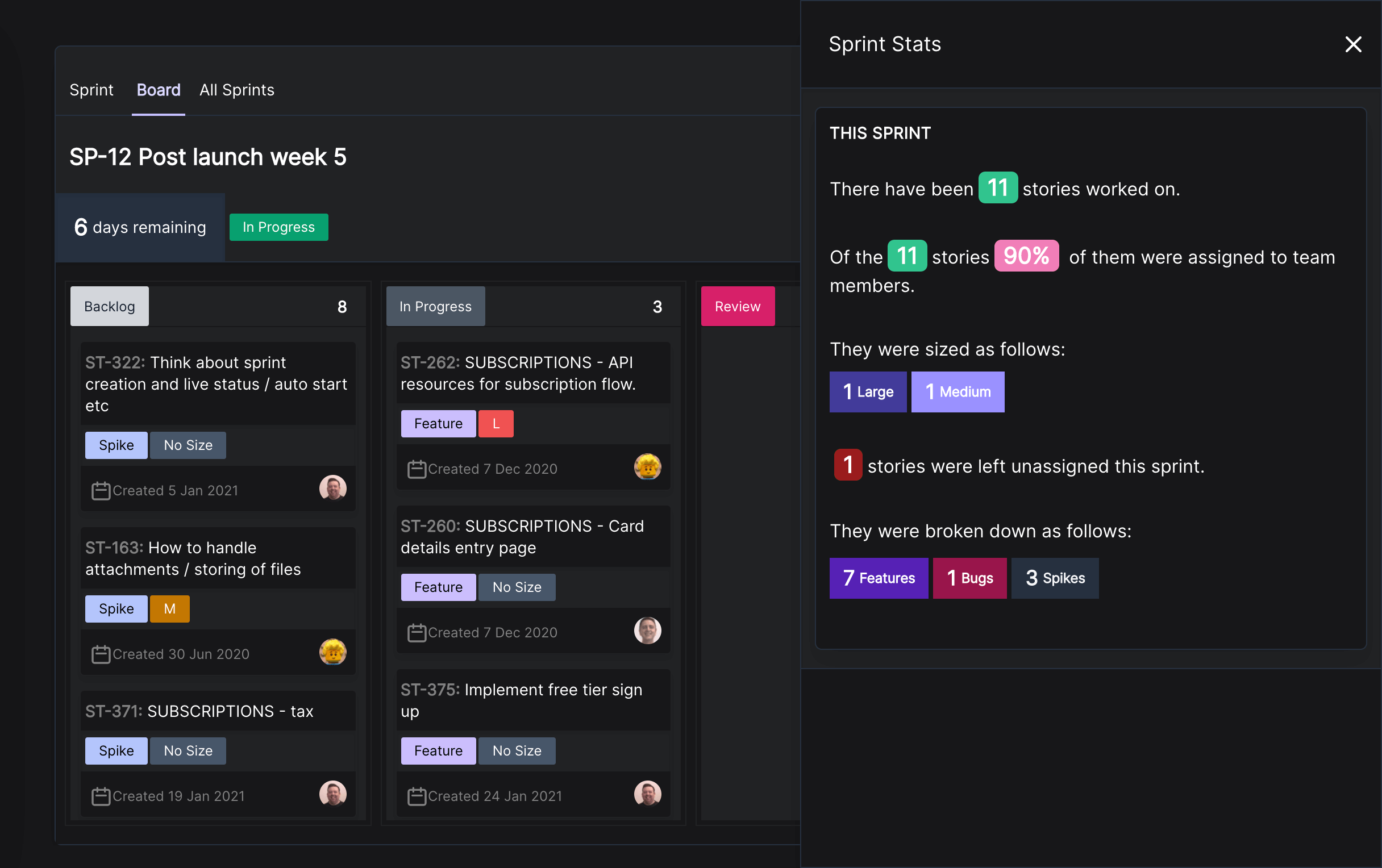Image resolution: width=1382 pixels, height=868 pixels.
Task: Click the Backlog column header label
Action: tap(110, 307)
